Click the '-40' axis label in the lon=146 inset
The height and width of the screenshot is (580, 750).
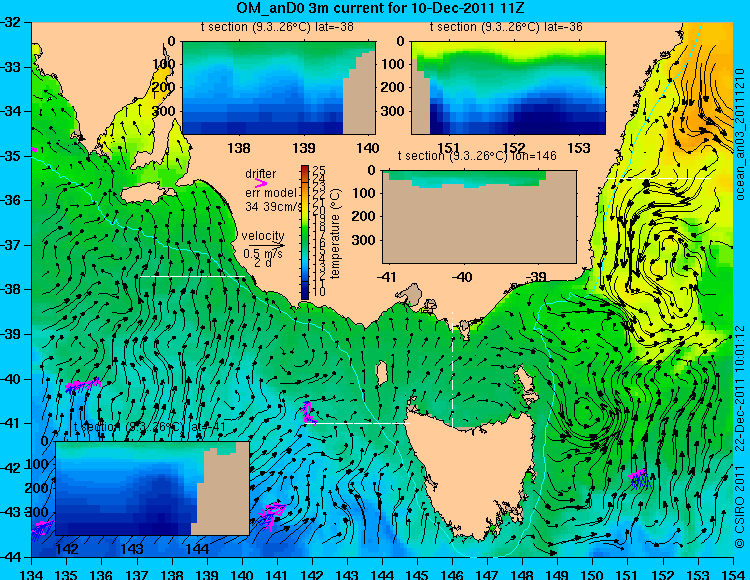[462, 277]
